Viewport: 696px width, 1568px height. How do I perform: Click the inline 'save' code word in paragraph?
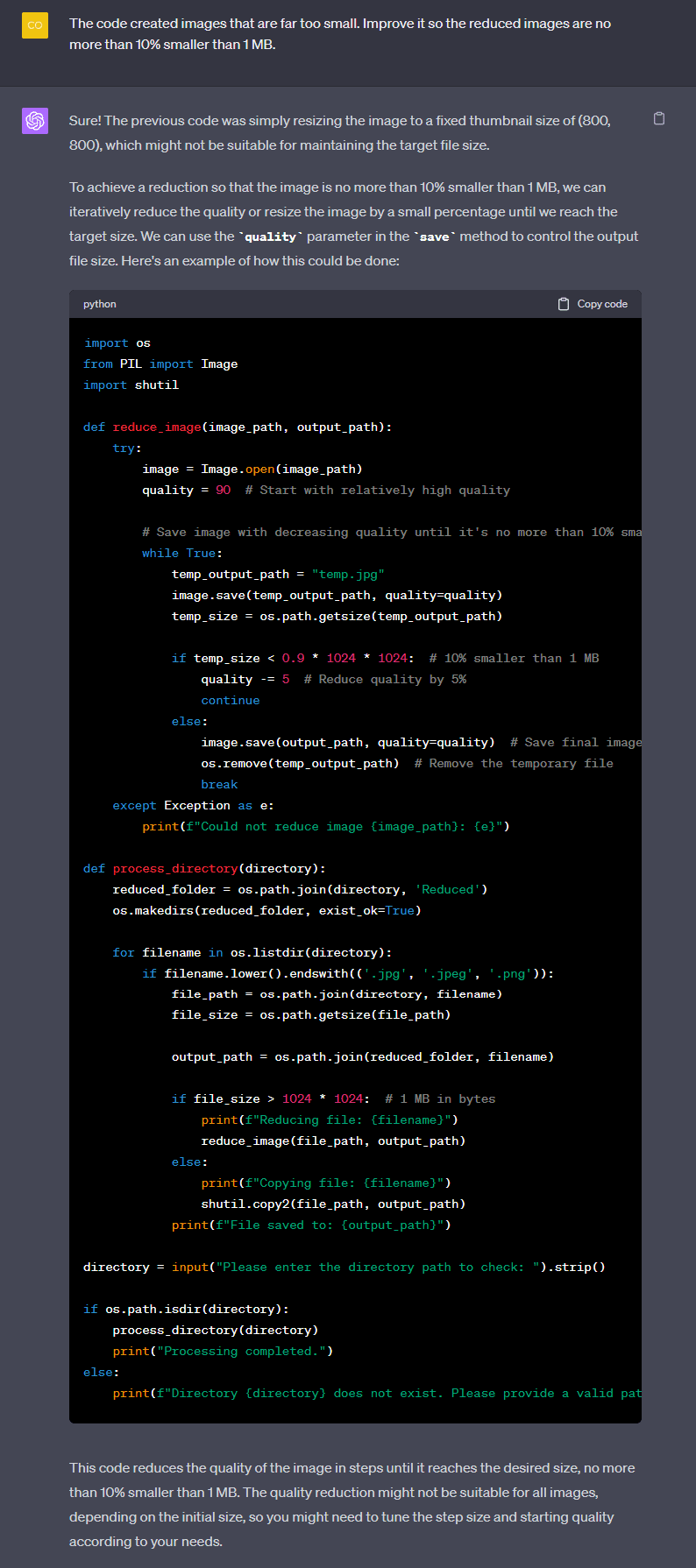click(x=434, y=237)
